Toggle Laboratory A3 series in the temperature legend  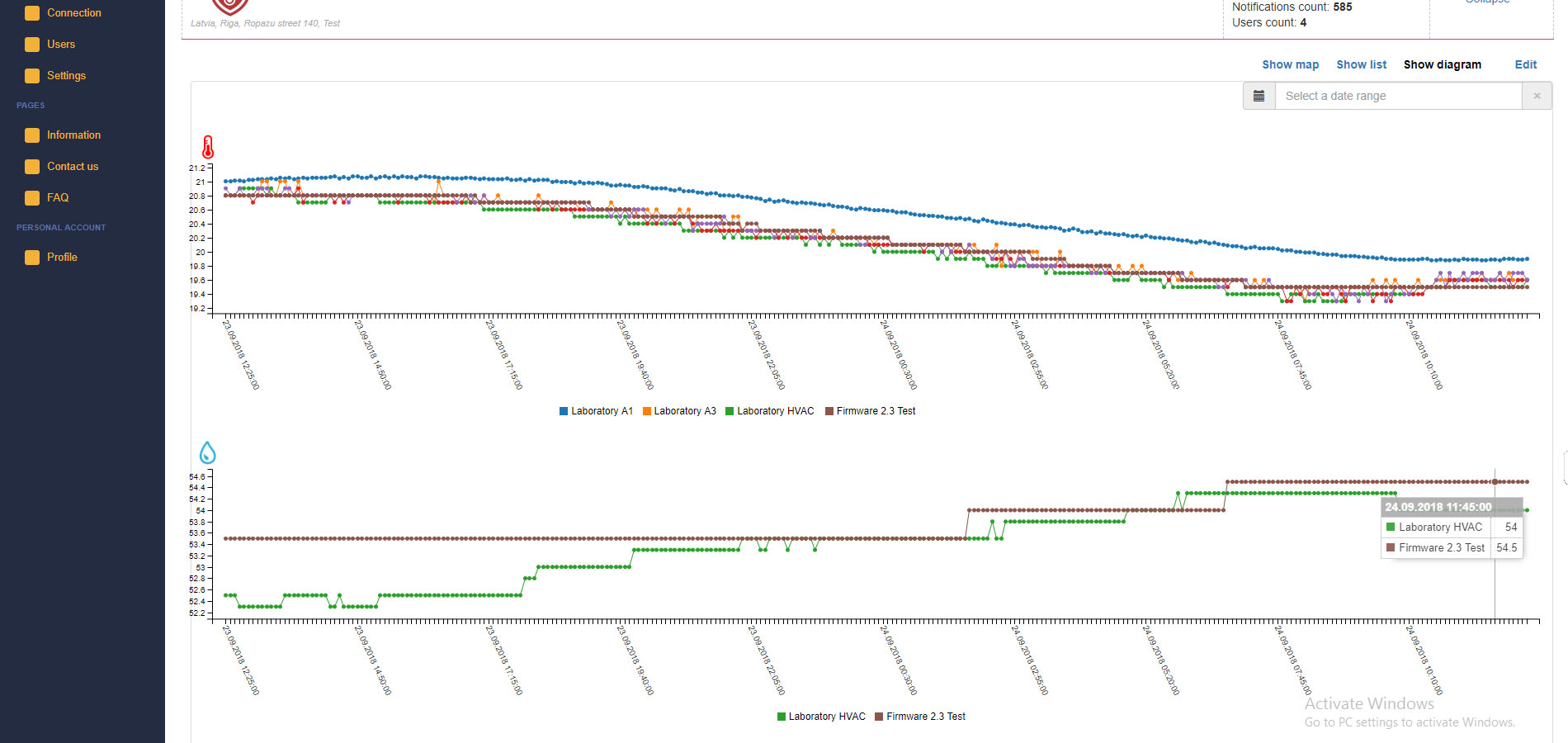(679, 410)
